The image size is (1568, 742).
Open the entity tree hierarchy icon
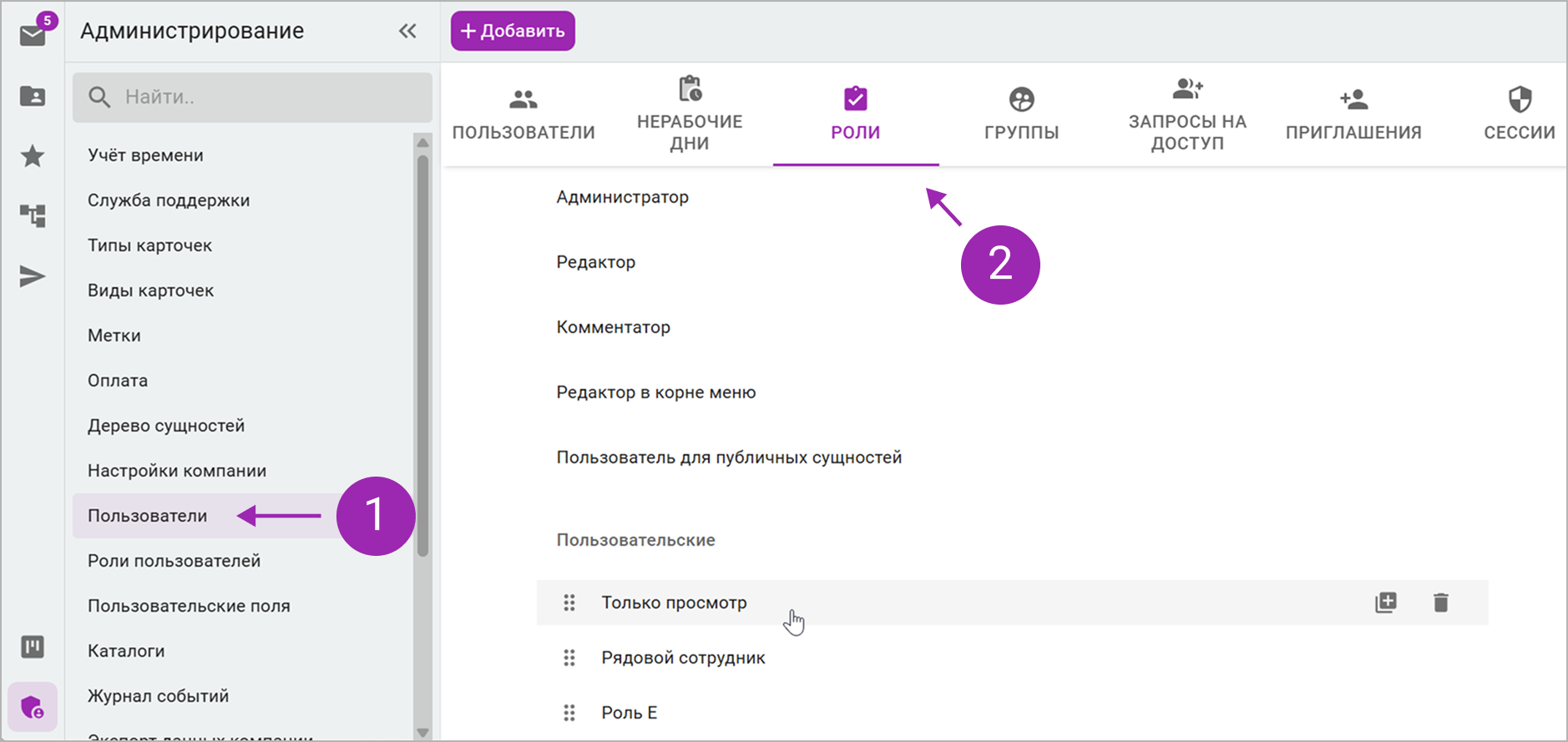[33, 216]
